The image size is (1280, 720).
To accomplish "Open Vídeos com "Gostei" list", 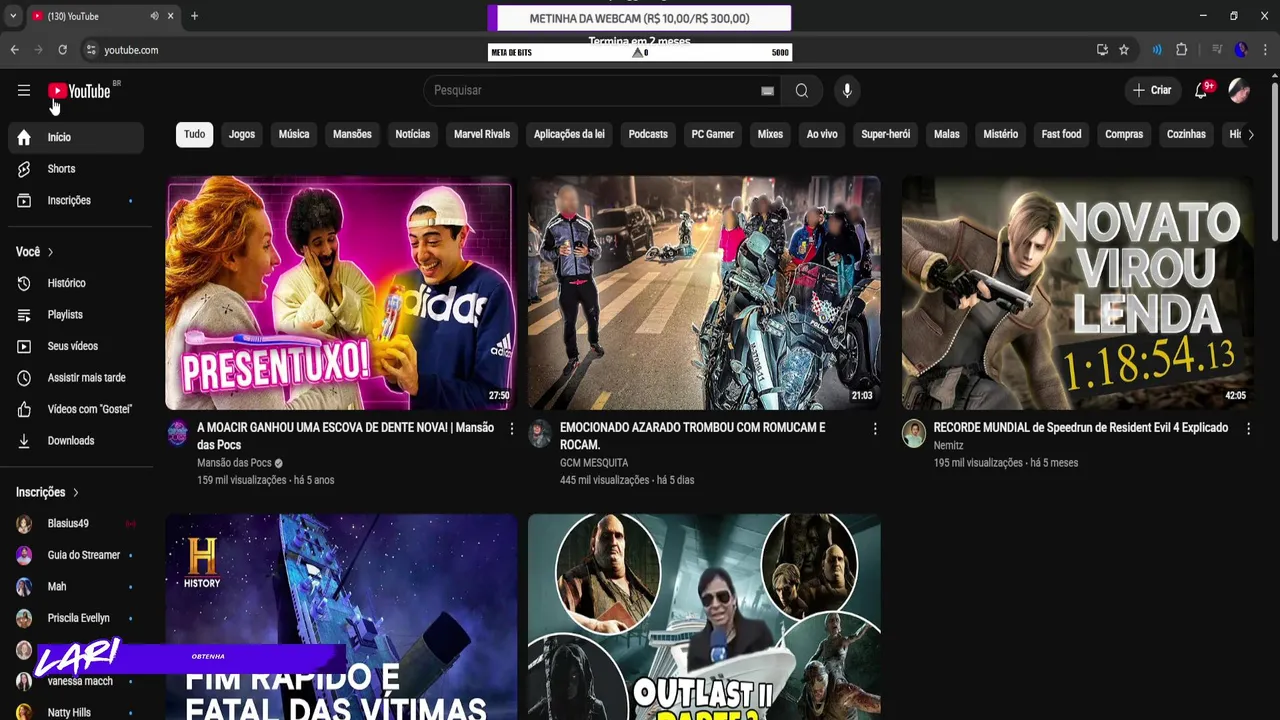I will point(76,409).
